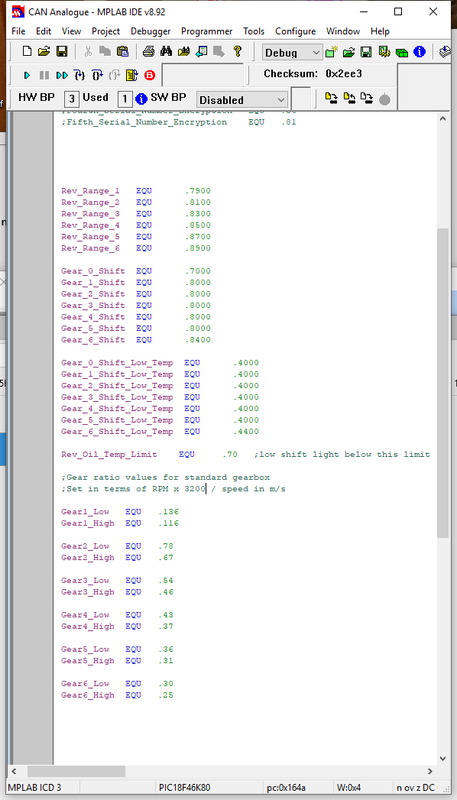457x800 pixels.
Task: Click the Gear_6_Shift_Low_Temp line
Action: tap(160, 432)
